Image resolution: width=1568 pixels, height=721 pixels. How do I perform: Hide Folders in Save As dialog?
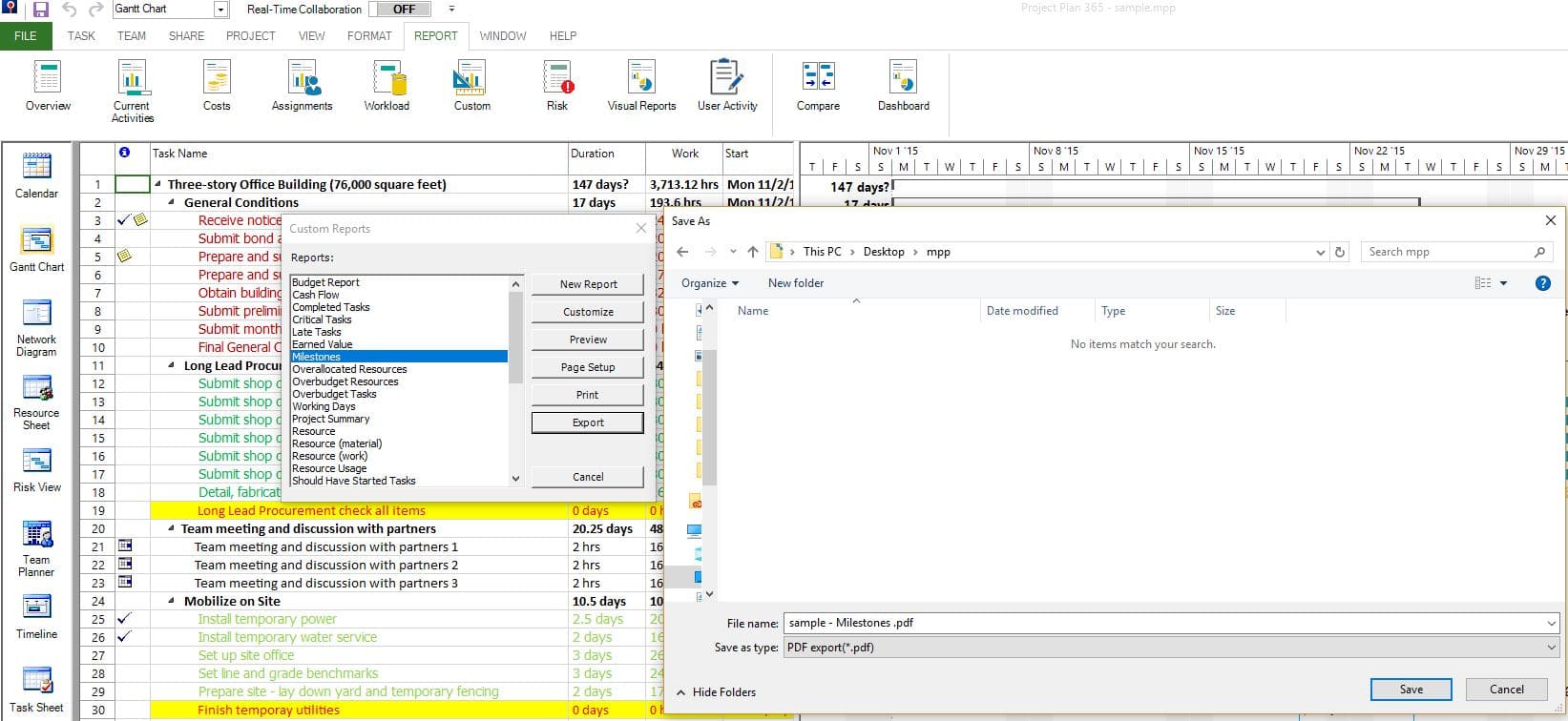click(x=716, y=692)
